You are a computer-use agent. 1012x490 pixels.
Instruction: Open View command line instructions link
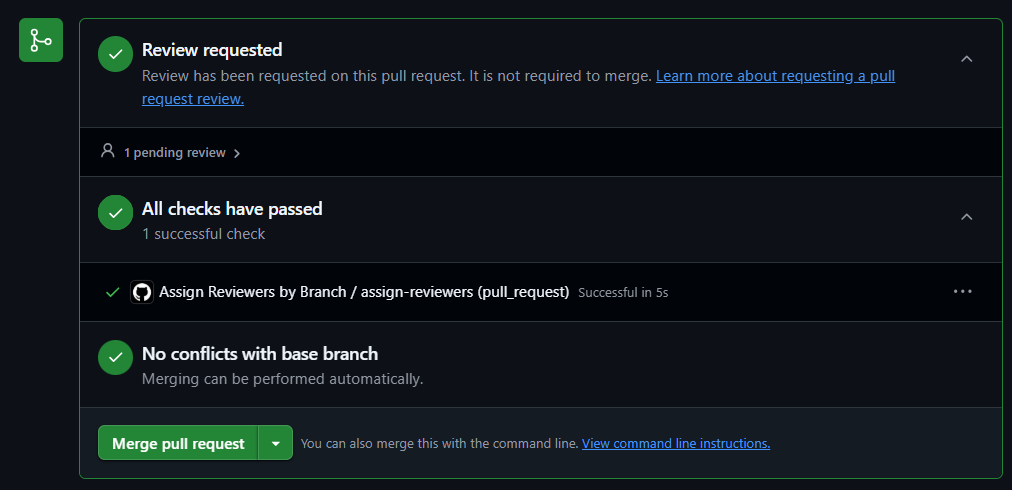point(676,444)
